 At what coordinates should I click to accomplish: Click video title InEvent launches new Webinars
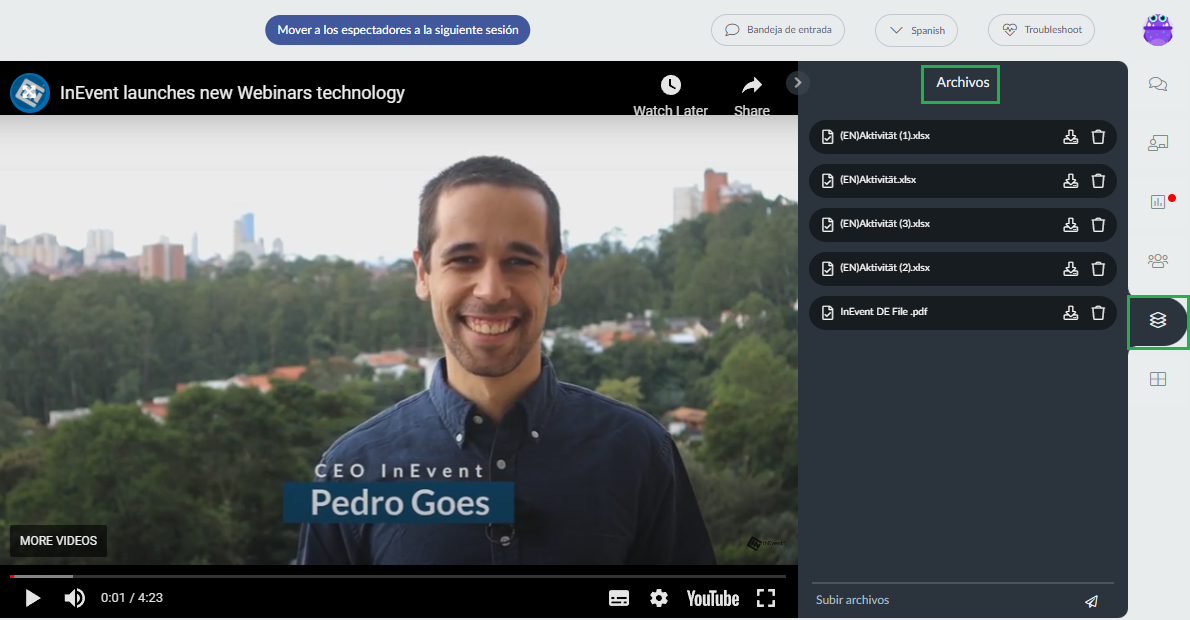click(232, 93)
